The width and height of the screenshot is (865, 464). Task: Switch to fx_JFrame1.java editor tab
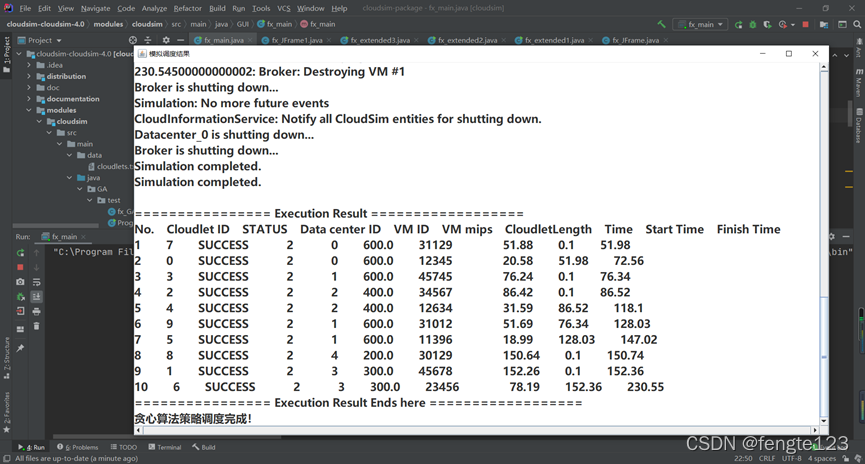(297, 40)
